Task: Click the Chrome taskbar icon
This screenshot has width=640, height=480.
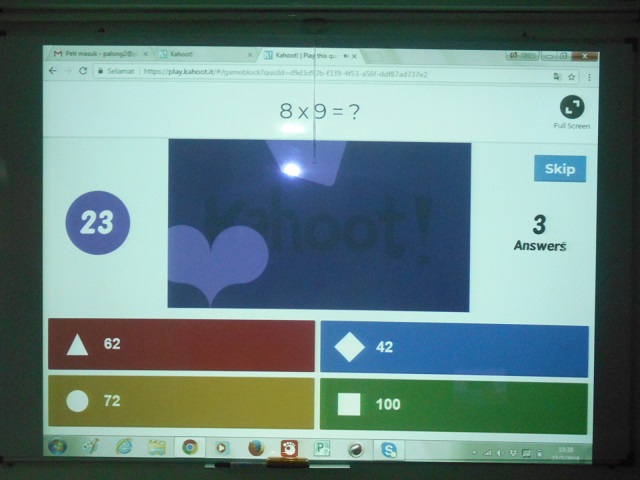Action: 189,447
